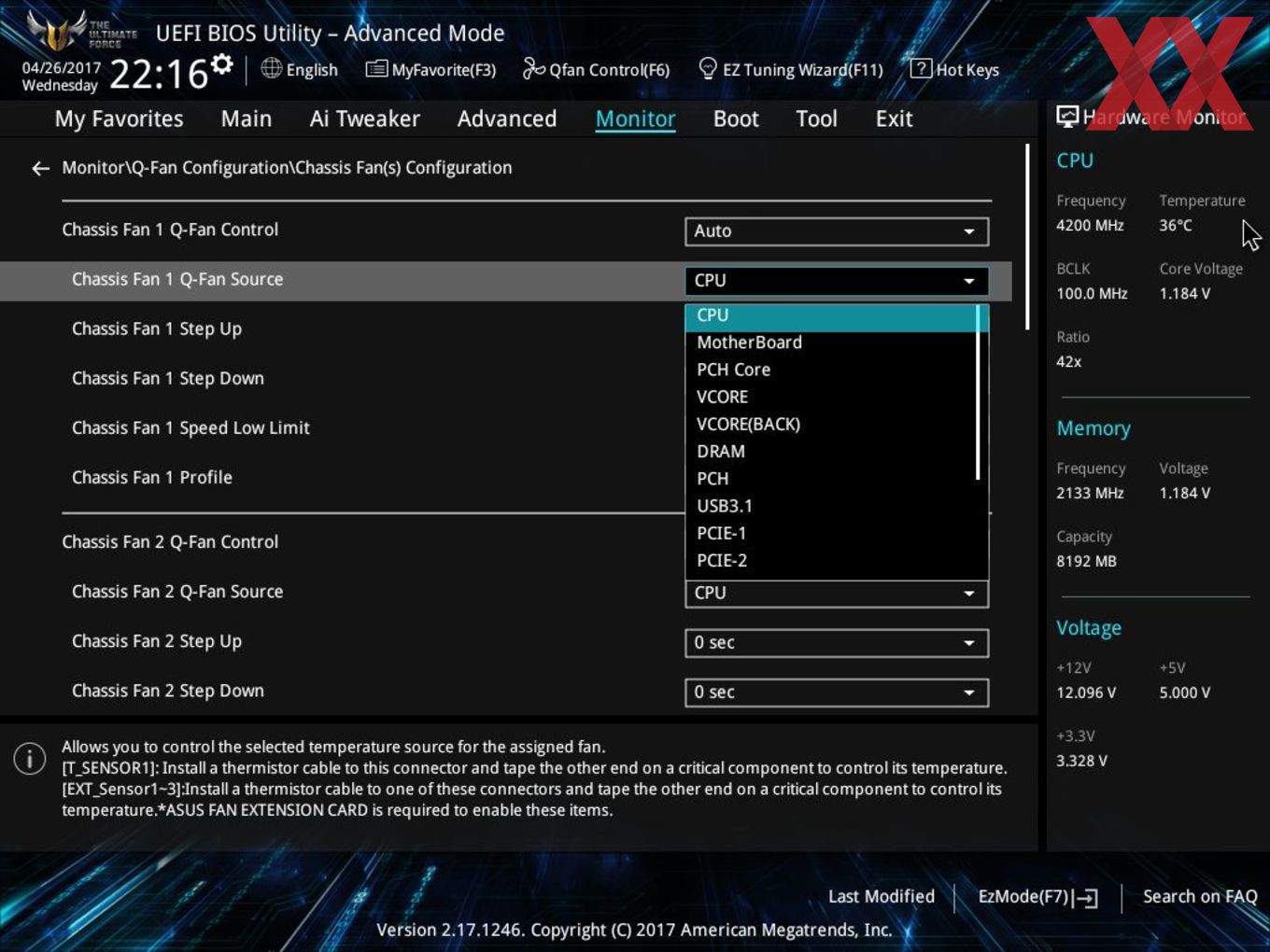Click the +3.3V reading 3.328 V
The width and height of the screenshot is (1270, 952).
[x=1081, y=761]
